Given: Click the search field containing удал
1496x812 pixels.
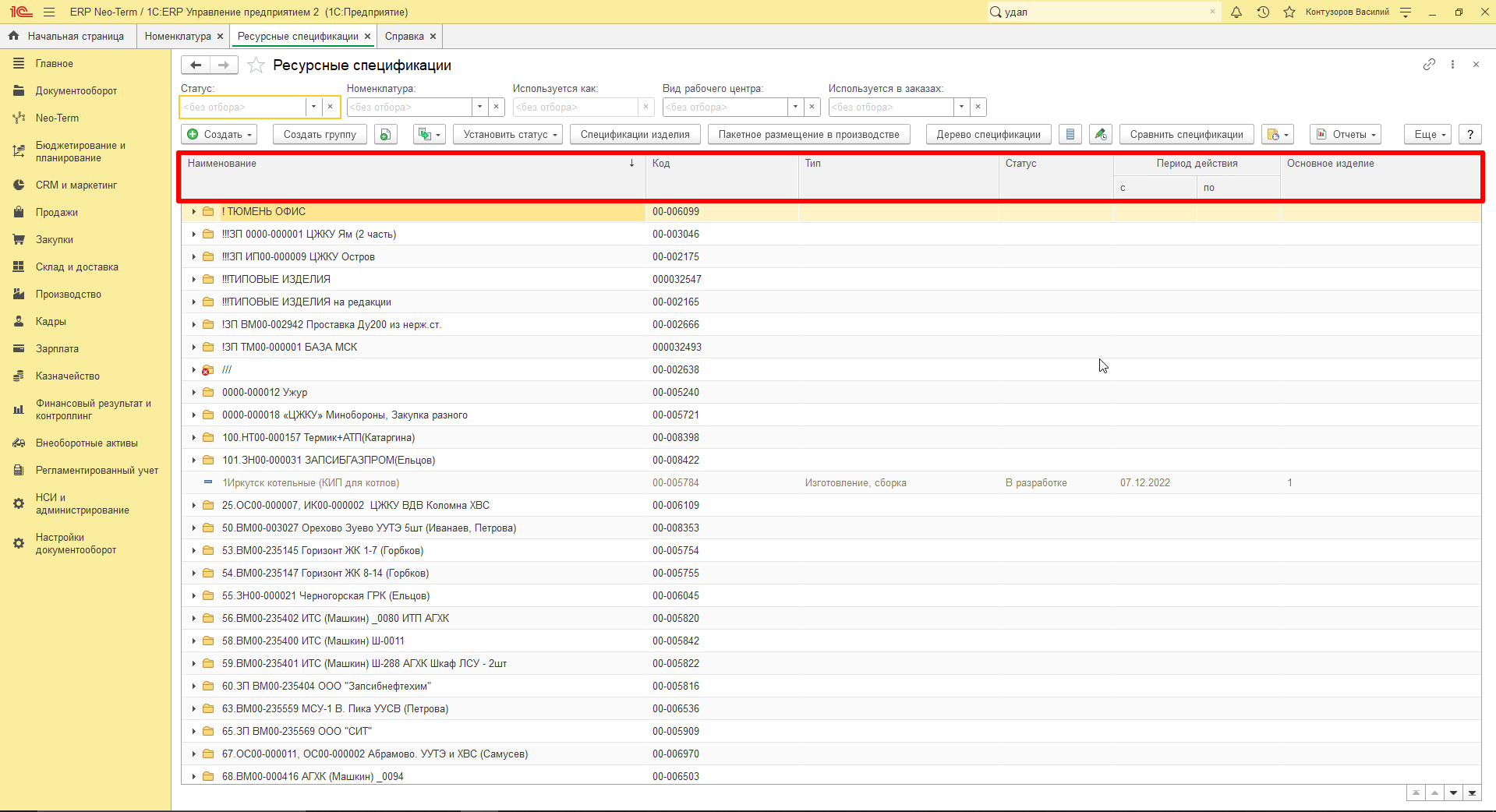Looking at the screenshot, I should coord(1105,12).
